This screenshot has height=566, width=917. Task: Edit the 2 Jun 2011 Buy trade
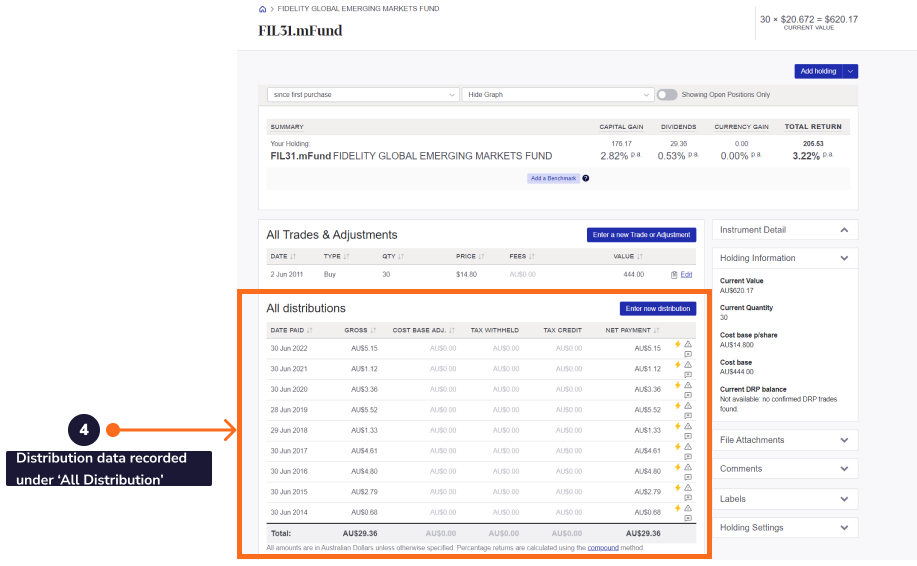pyautogui.click(x=686, y=274)
